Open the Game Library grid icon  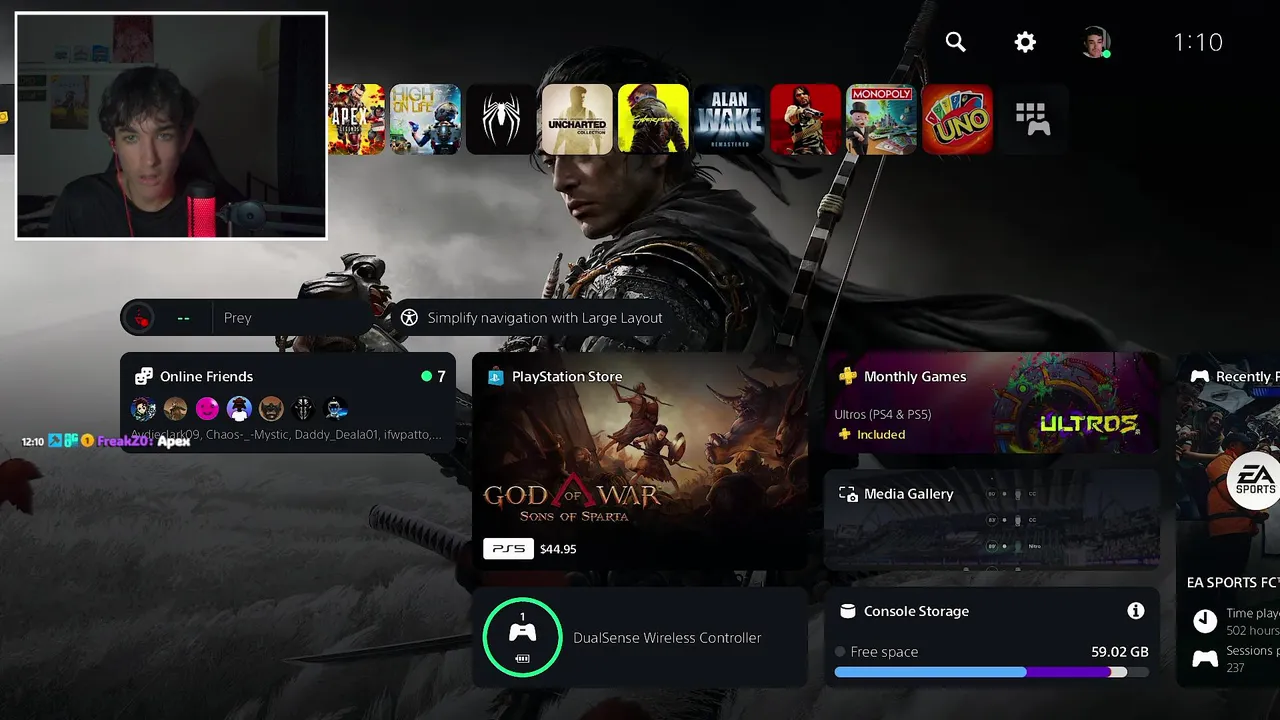click(x=1033, y=119)
